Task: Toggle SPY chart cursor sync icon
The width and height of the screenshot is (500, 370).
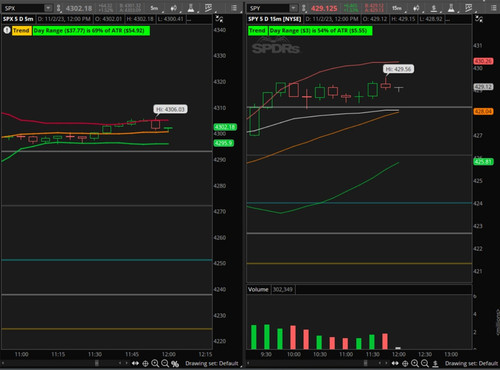Action: pyautogui.click(x=479, y=19)
